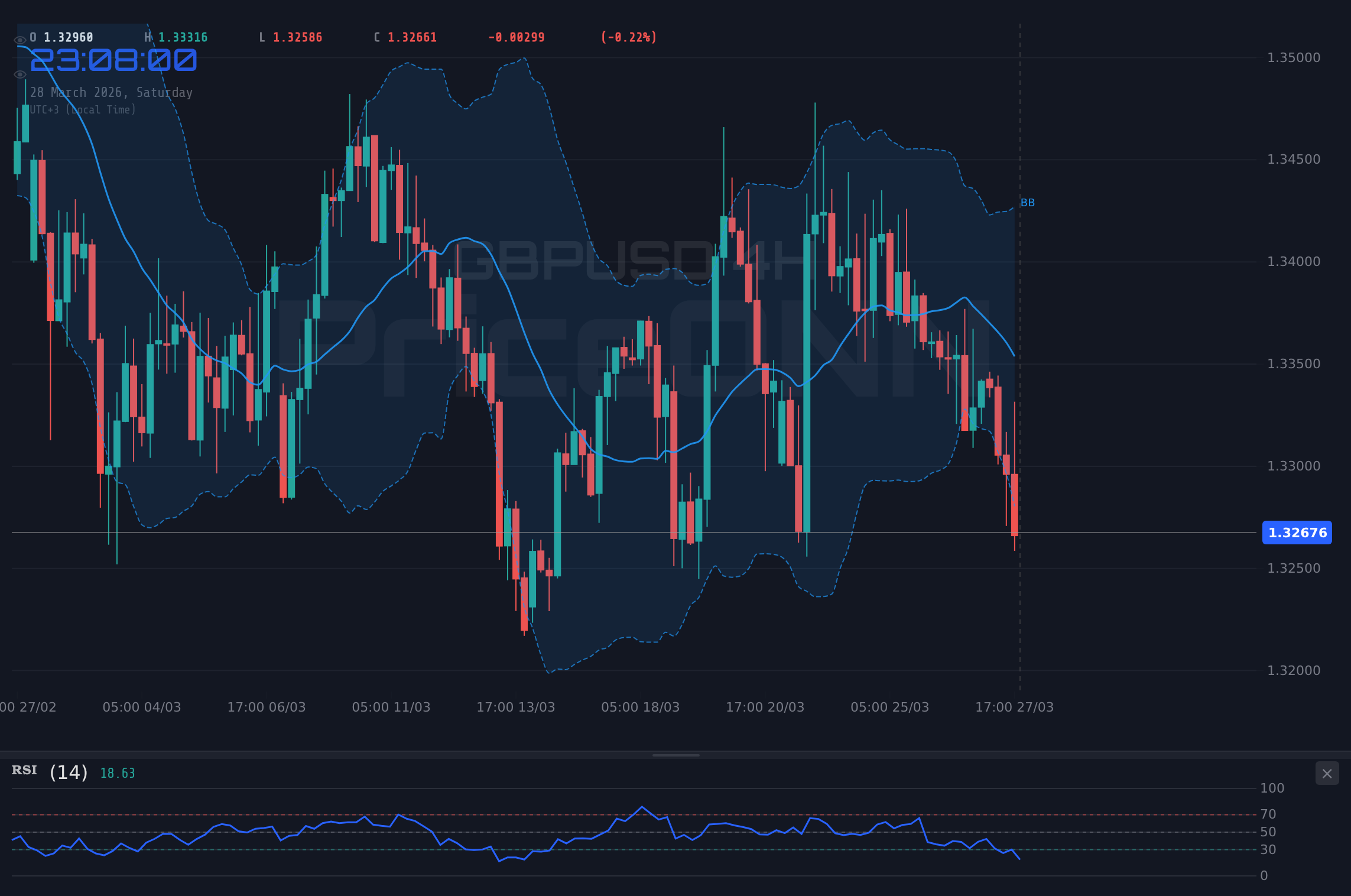
Task: Close the RSI indicator panel
Action: [1327, 774]
